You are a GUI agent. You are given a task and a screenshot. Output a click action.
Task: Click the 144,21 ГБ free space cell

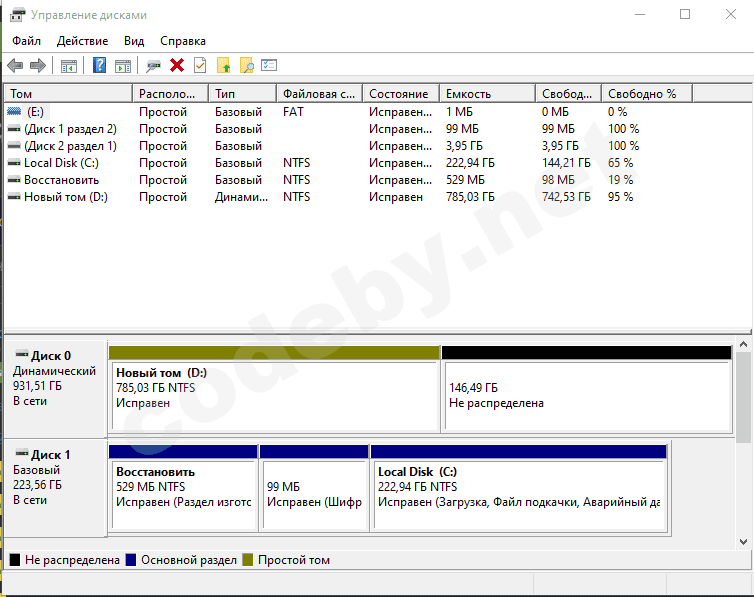coord(566,163)
